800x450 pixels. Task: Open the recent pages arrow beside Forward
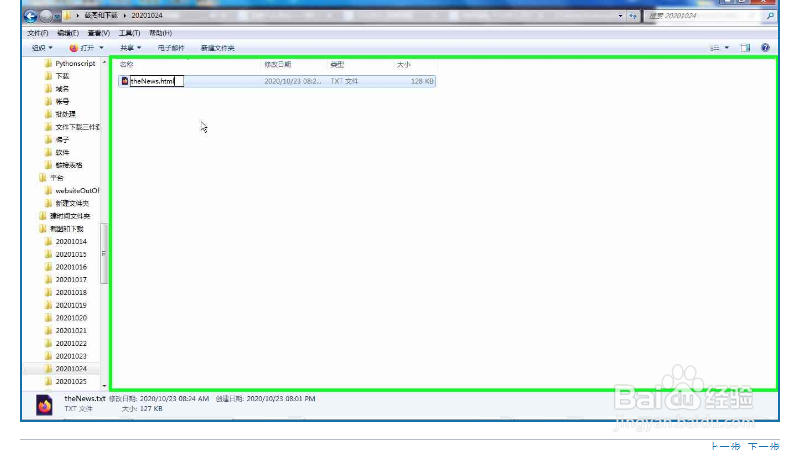pyautogui.click(x=57, y=17)
